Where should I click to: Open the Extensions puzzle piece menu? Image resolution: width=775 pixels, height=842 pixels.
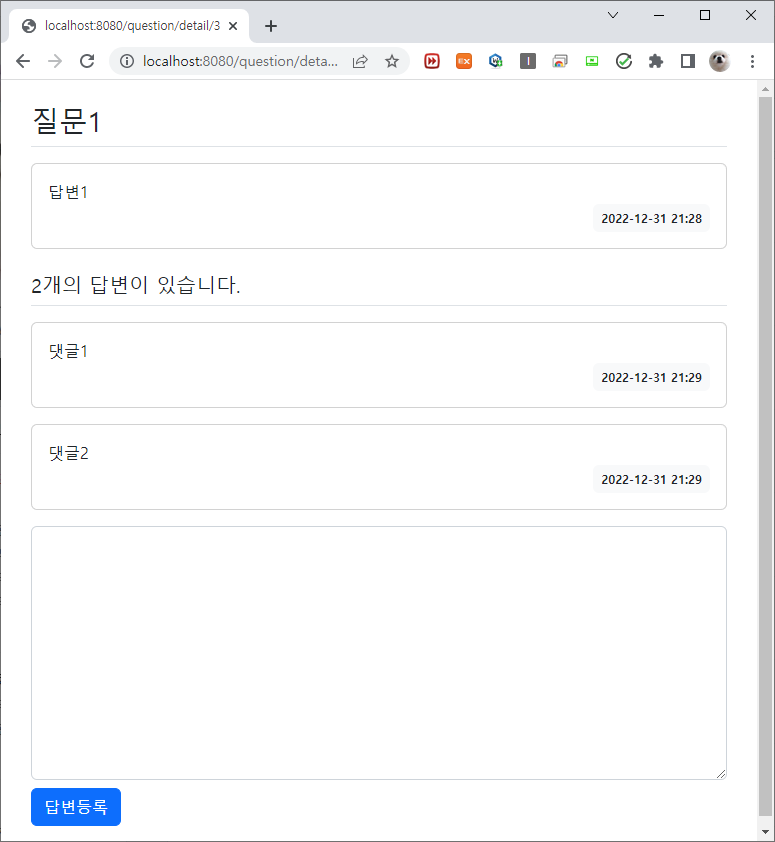[x=656, y=61]
